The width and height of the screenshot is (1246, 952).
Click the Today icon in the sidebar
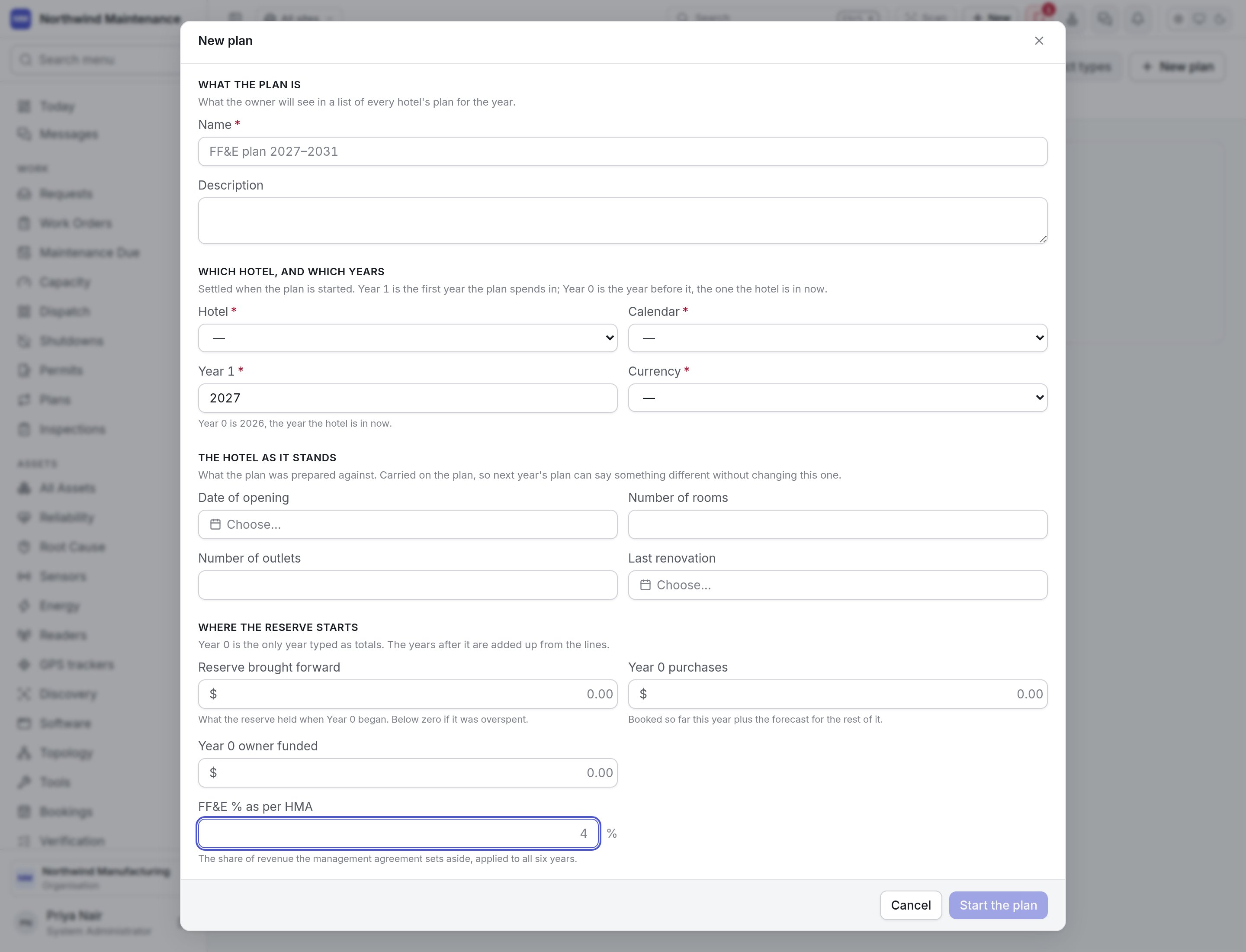(24, 106)
